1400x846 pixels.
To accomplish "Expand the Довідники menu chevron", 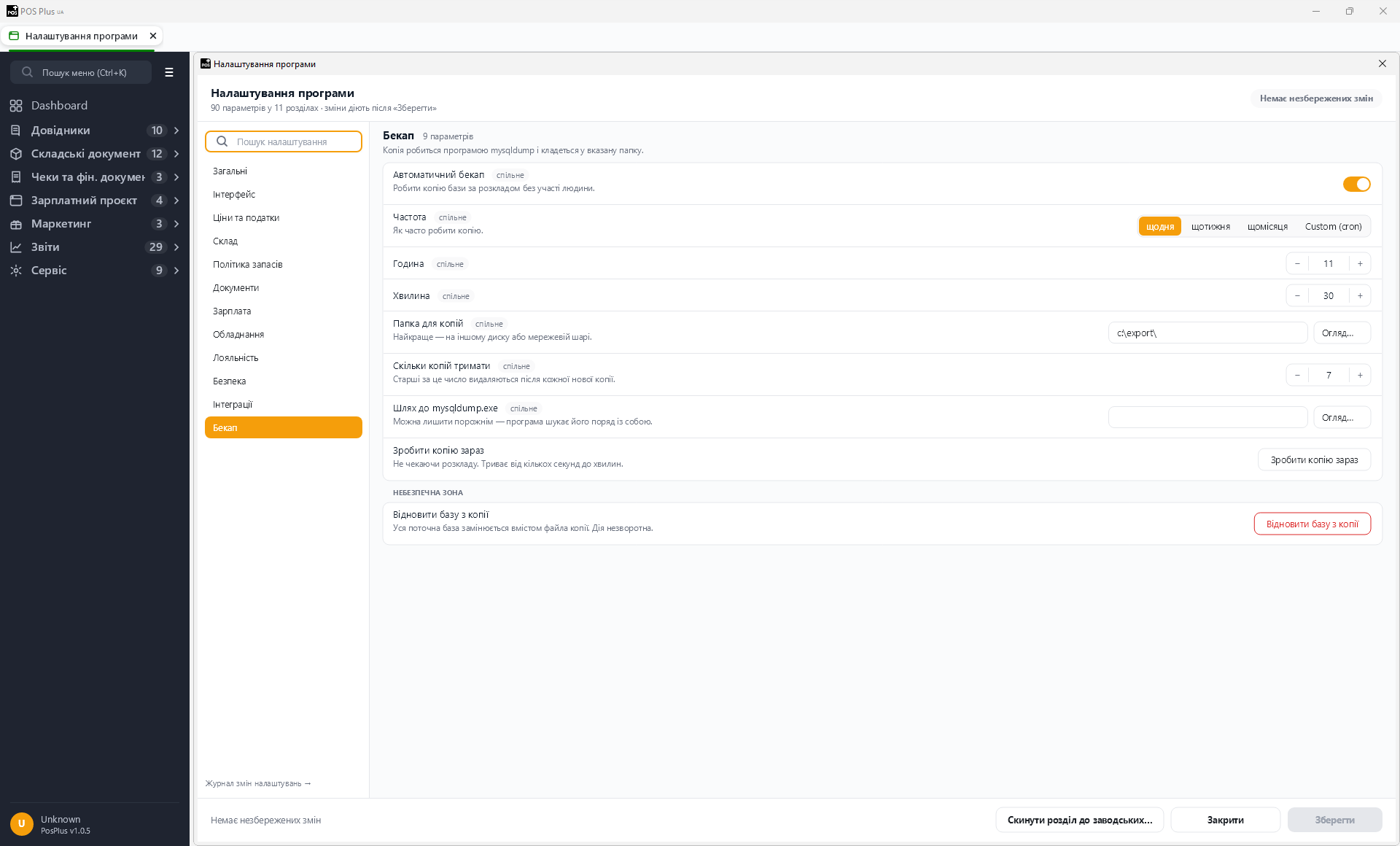I will point(176,131).
